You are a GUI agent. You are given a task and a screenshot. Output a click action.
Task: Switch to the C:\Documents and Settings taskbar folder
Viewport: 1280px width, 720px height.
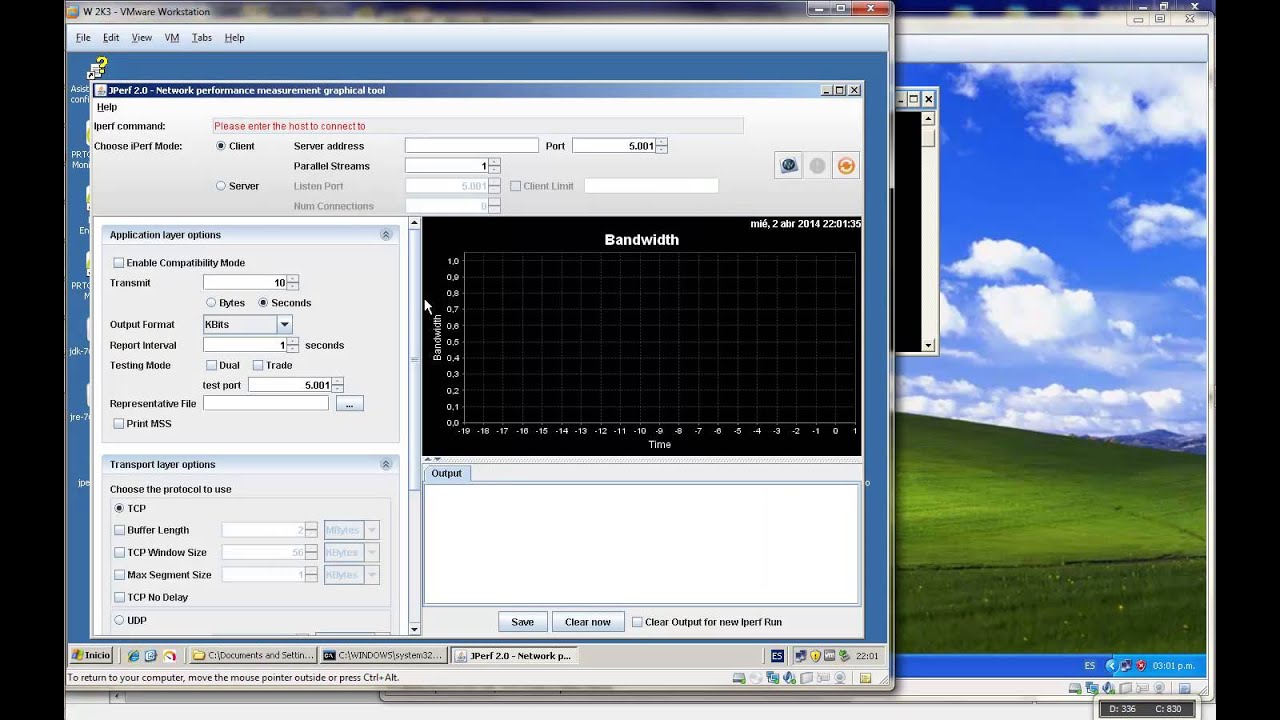(253, 656)
